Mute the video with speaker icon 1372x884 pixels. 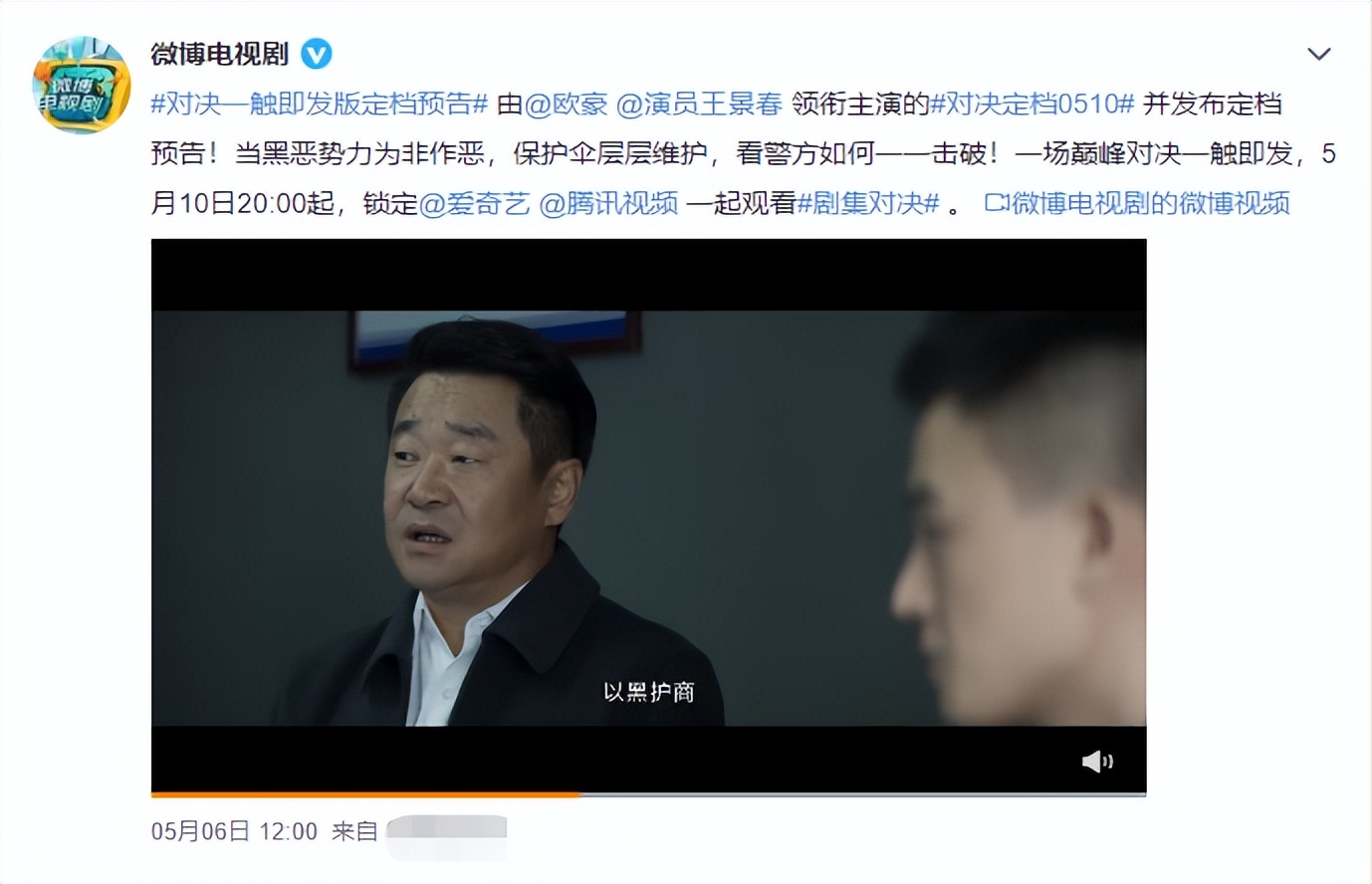pos(1097,762)
